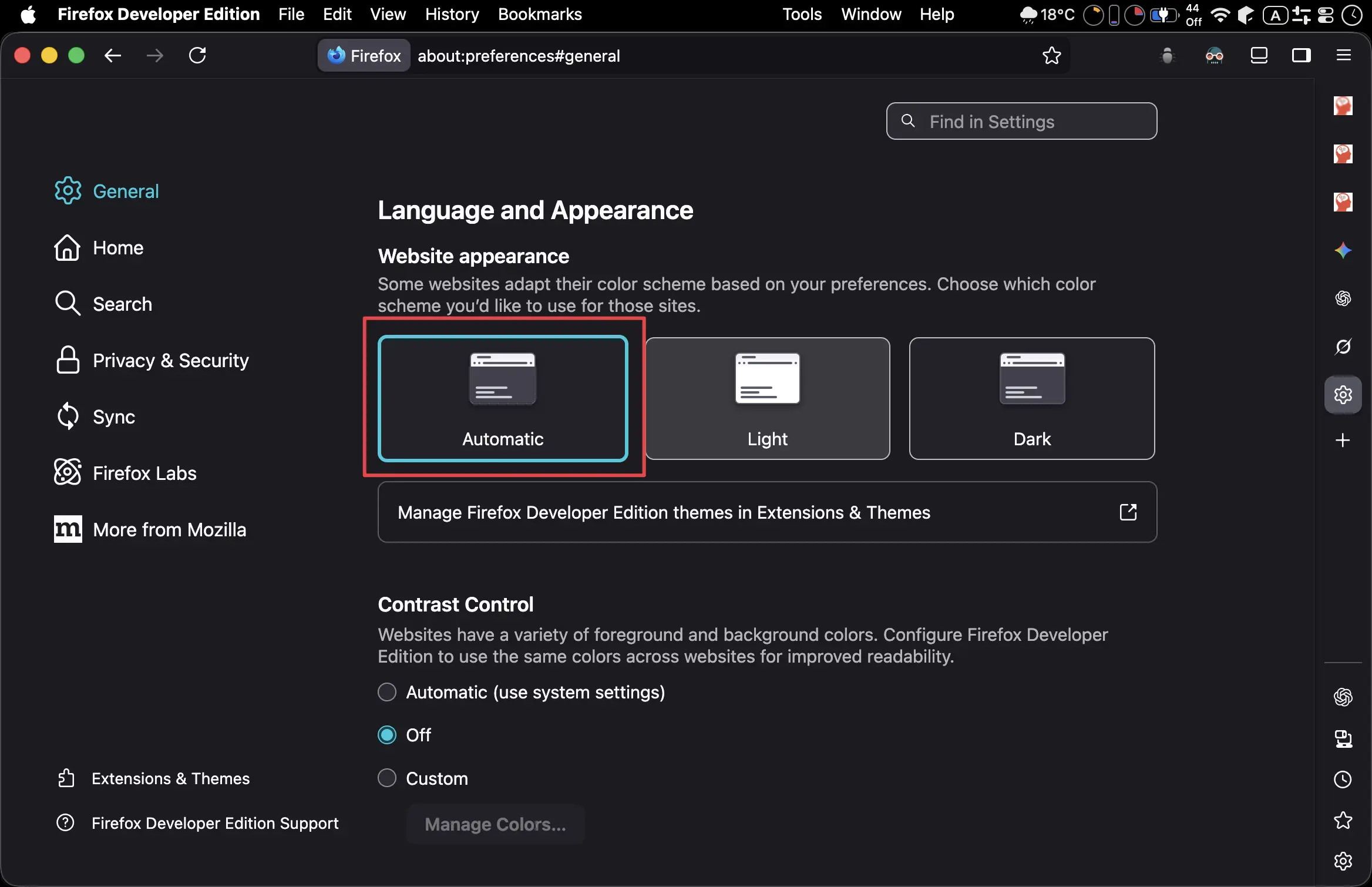1372x887 pixels.
Task: Select Automatic (use system settings) contrast
Action: pos(387,692)
